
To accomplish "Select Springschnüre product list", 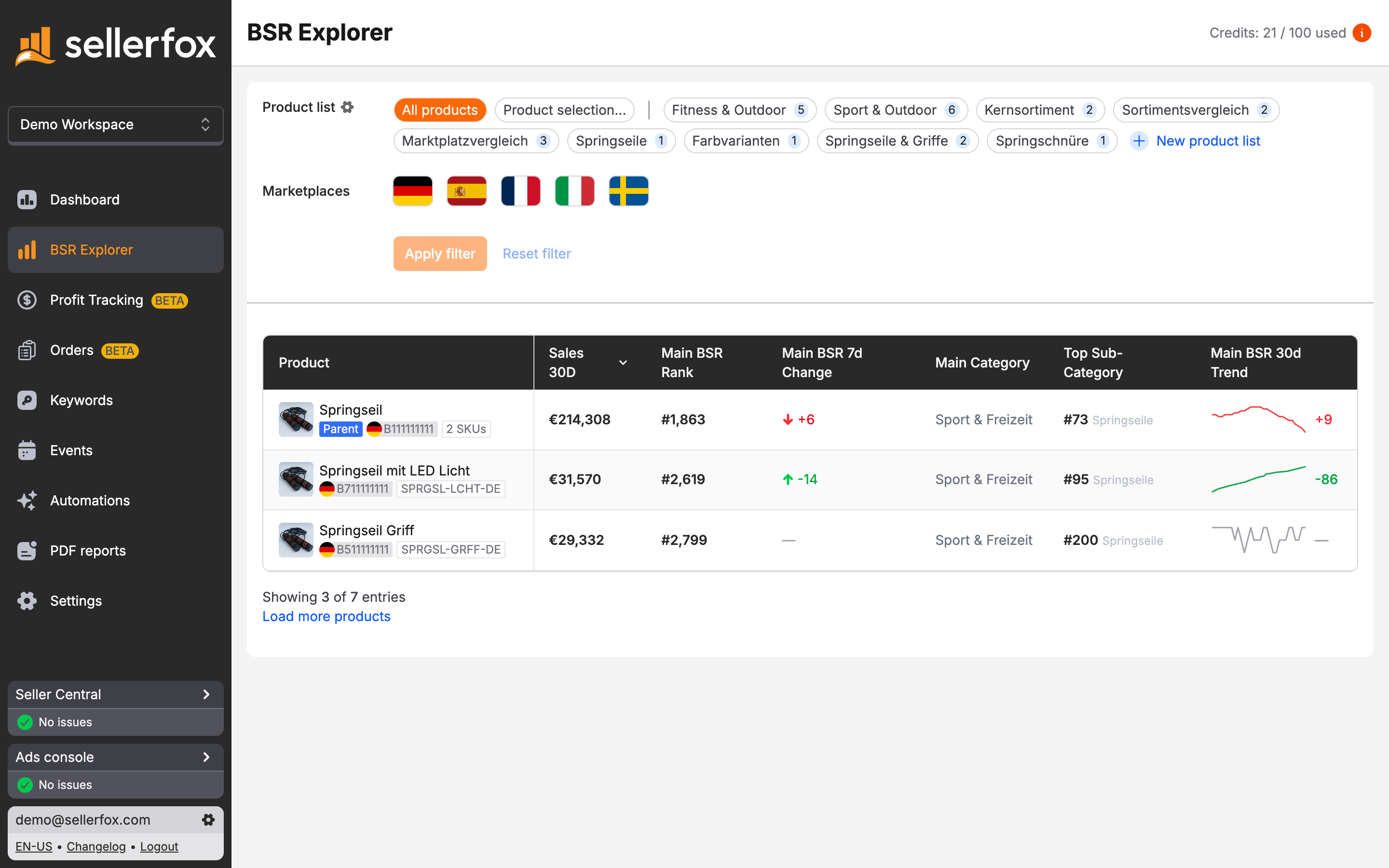I will tap(1051, 141).
